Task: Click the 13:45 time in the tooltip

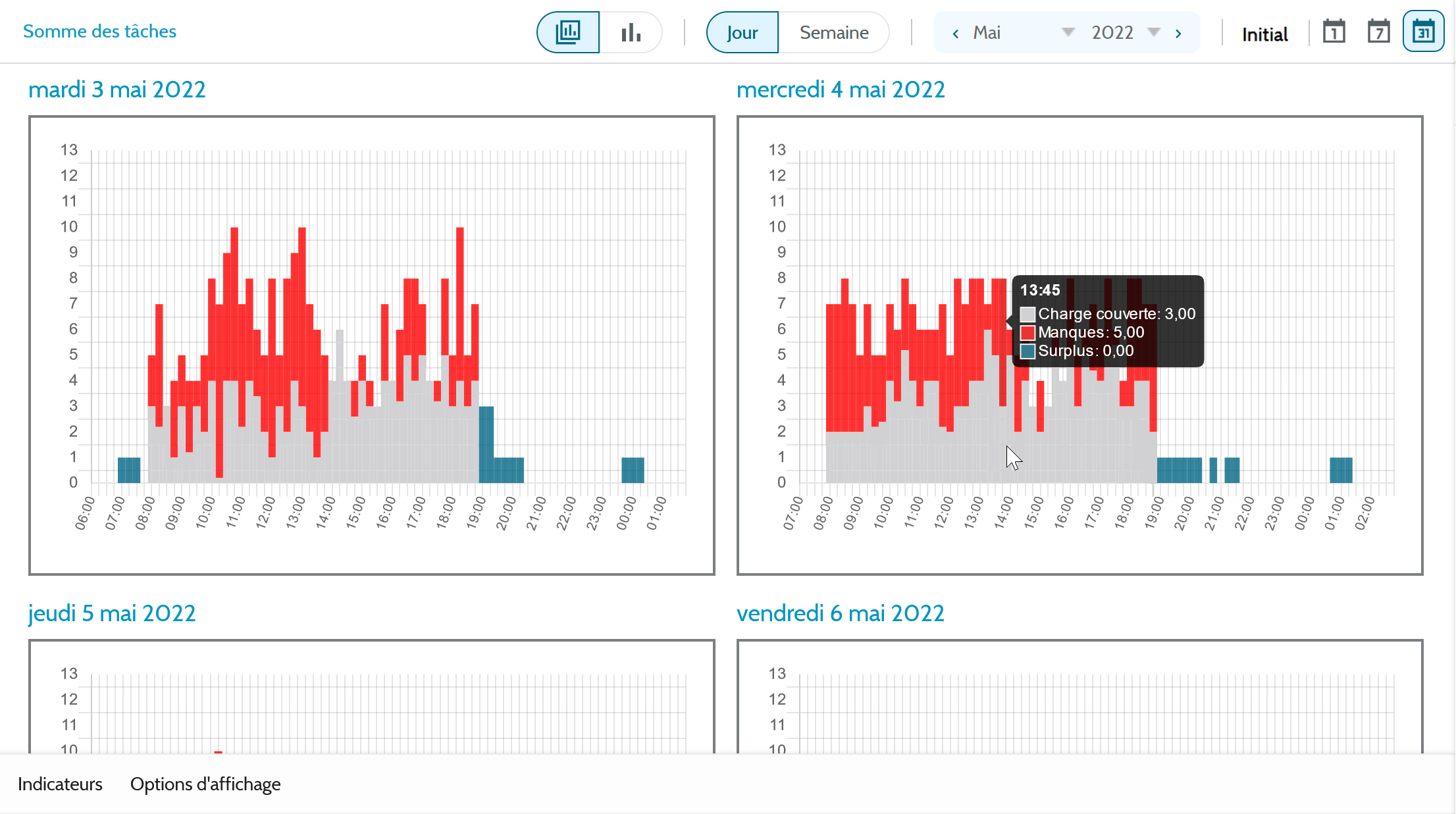Action: point(1040,290)
